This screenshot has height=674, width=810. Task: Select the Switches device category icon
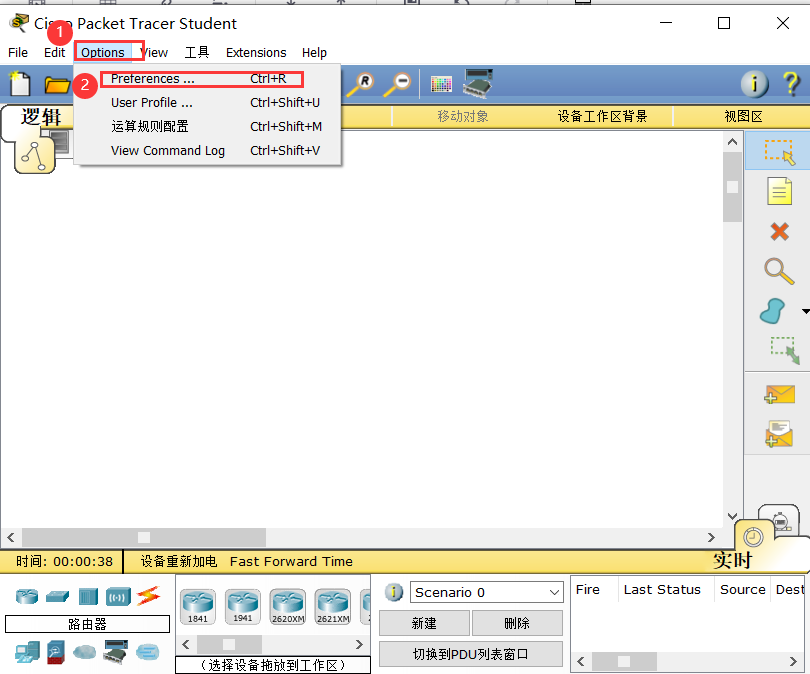pyautogui.click(x=57, y=597)
